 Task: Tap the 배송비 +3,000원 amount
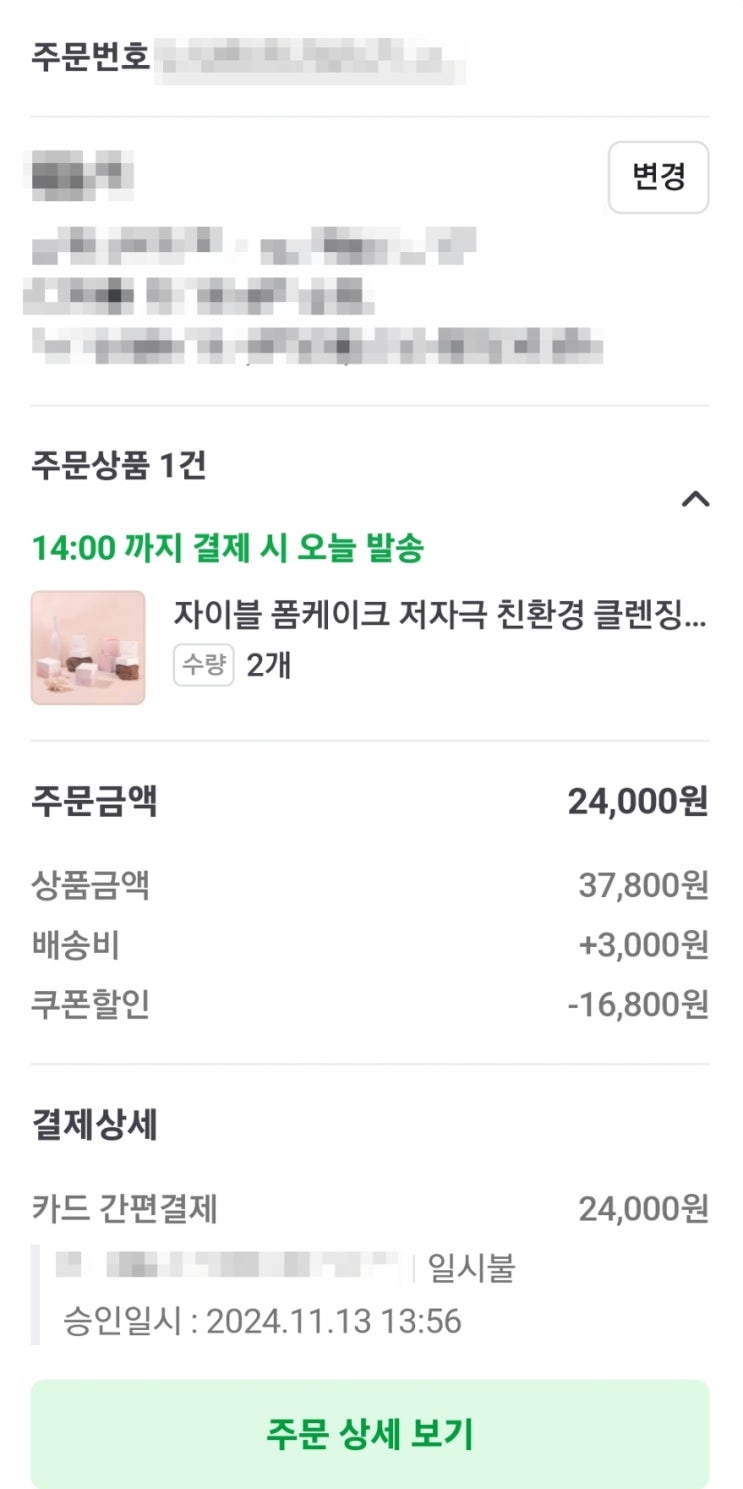coord(643,945)
